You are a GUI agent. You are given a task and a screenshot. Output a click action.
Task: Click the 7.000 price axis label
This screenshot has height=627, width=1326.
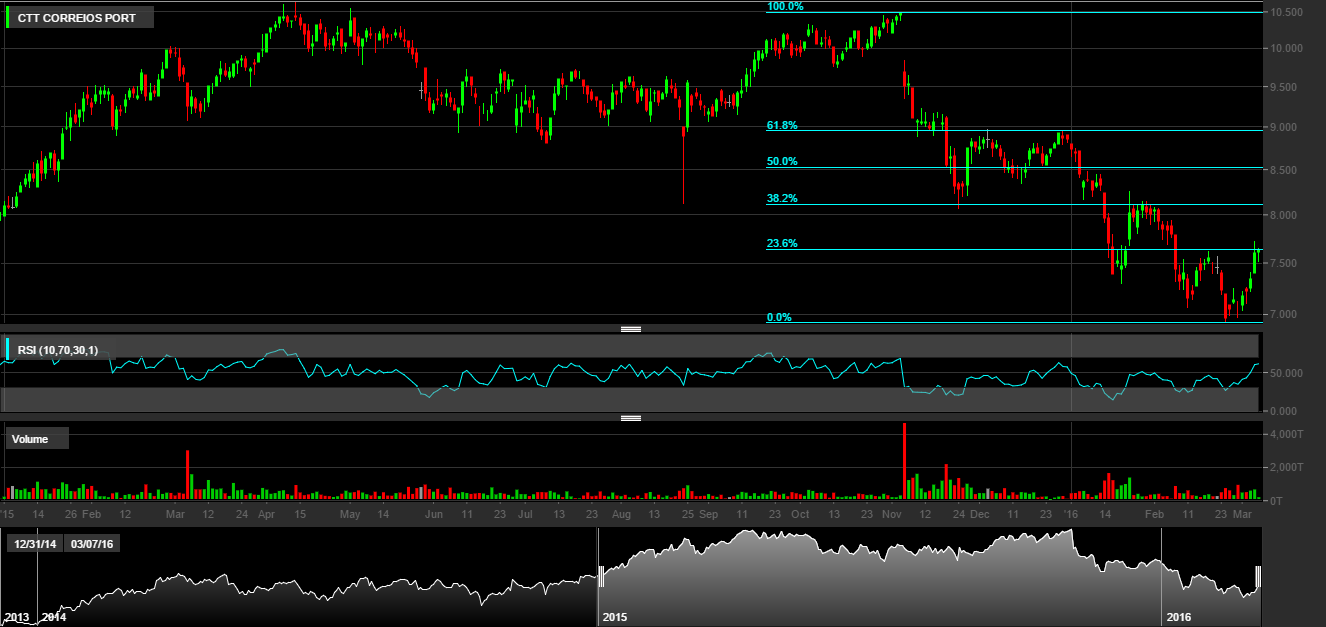tap(1285, 315)
